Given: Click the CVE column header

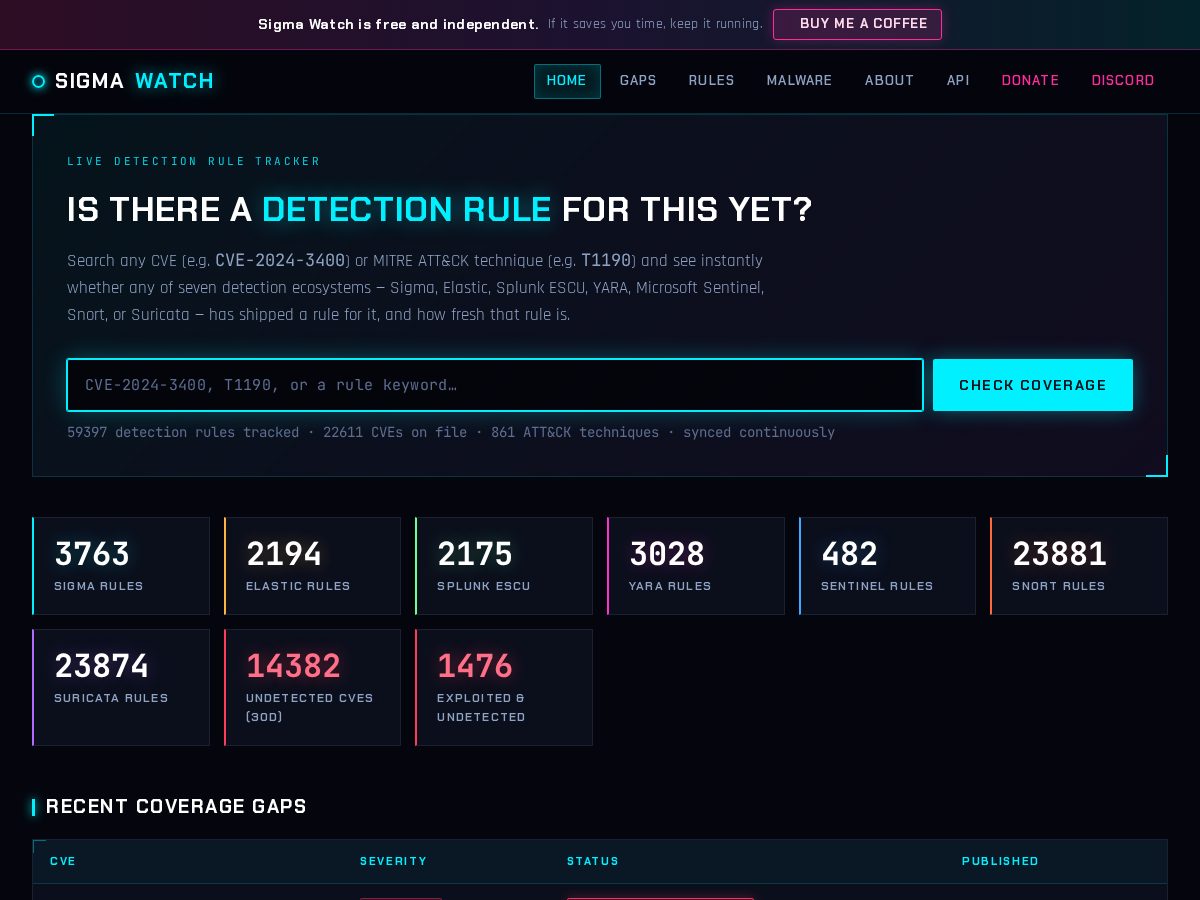Looking at the screenshot, I should tap(63, 861).
